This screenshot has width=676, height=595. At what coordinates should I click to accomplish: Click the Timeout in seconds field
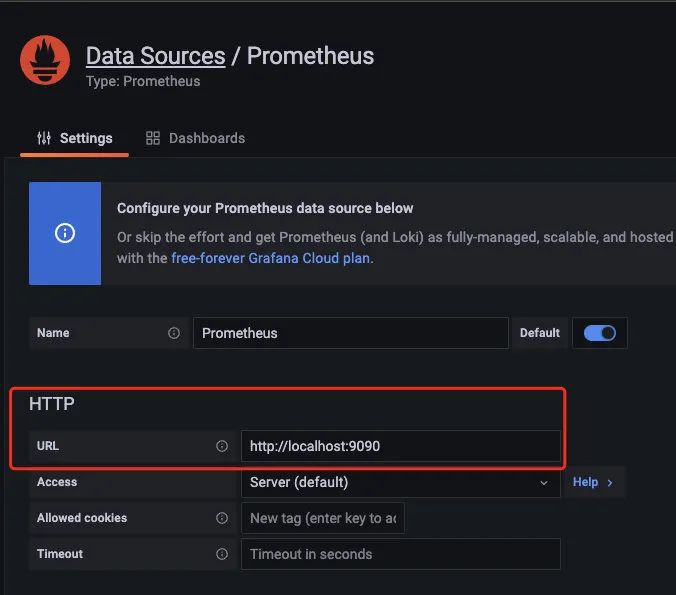click(400, 554)
